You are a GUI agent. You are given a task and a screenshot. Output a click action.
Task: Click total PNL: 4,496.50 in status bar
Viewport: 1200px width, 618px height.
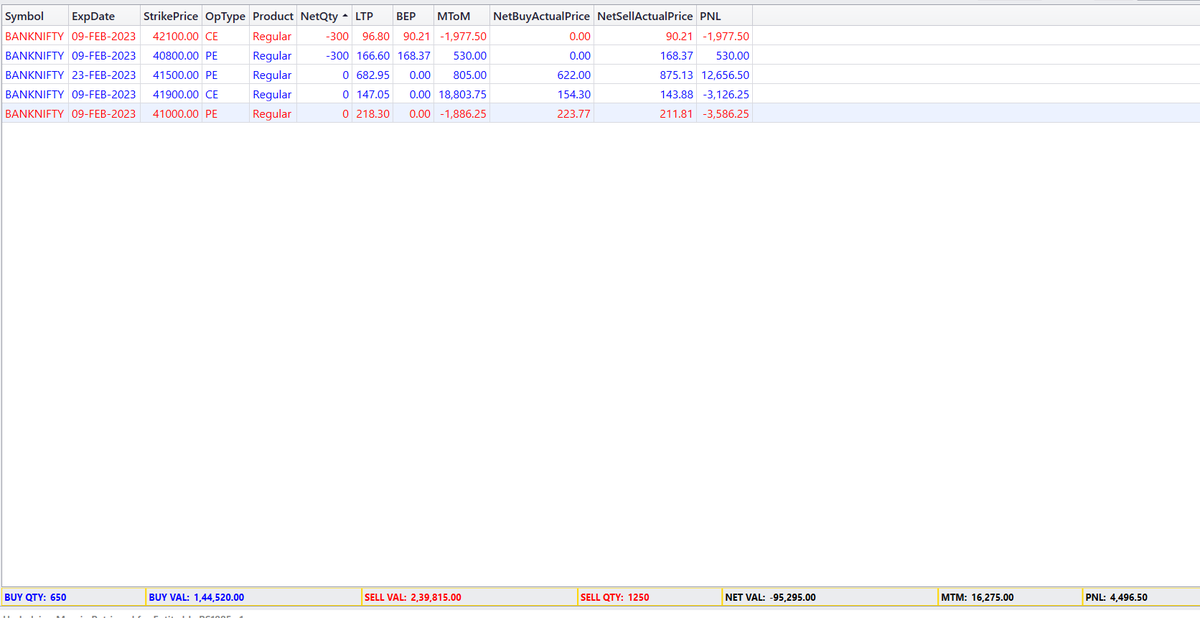(1116, 598)
